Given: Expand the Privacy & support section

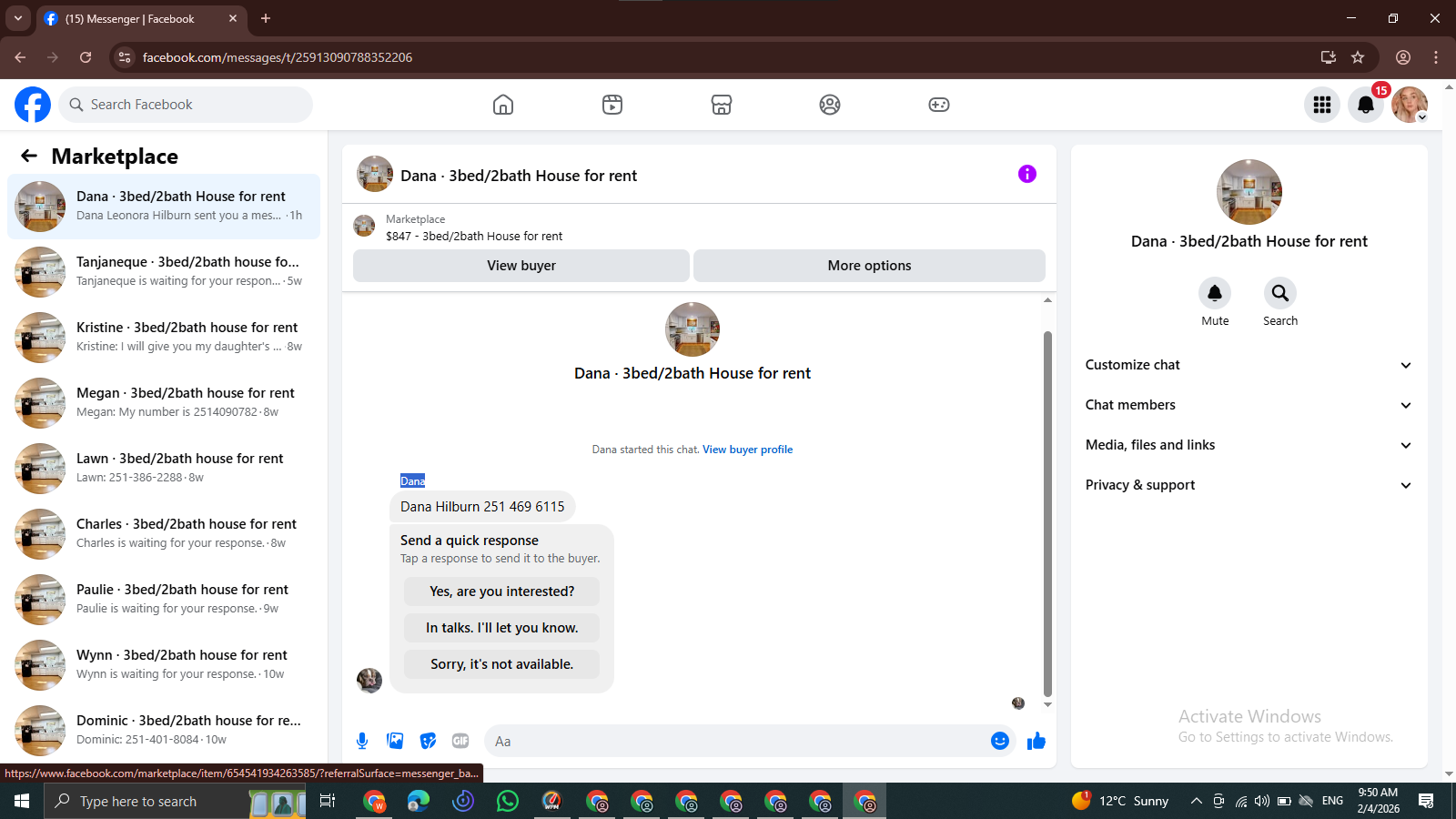Looking at the screenshot, I should [x=1249, y=485].
